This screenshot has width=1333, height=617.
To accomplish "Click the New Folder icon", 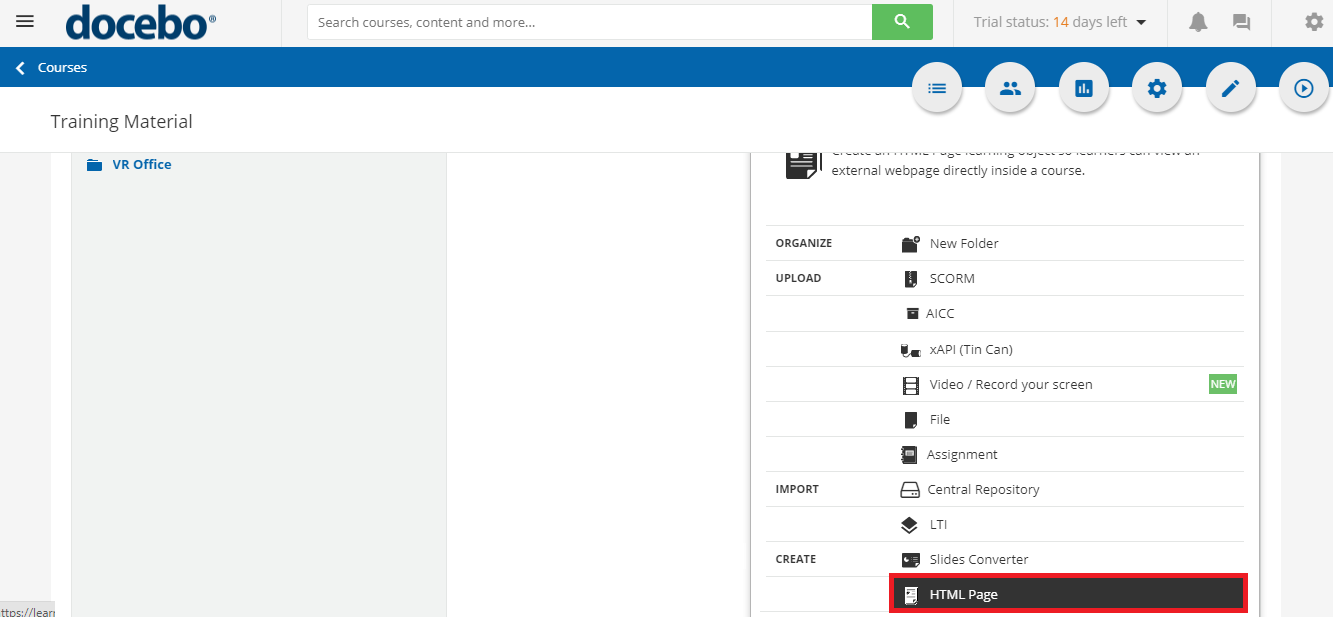I will (x=910, y=243).
